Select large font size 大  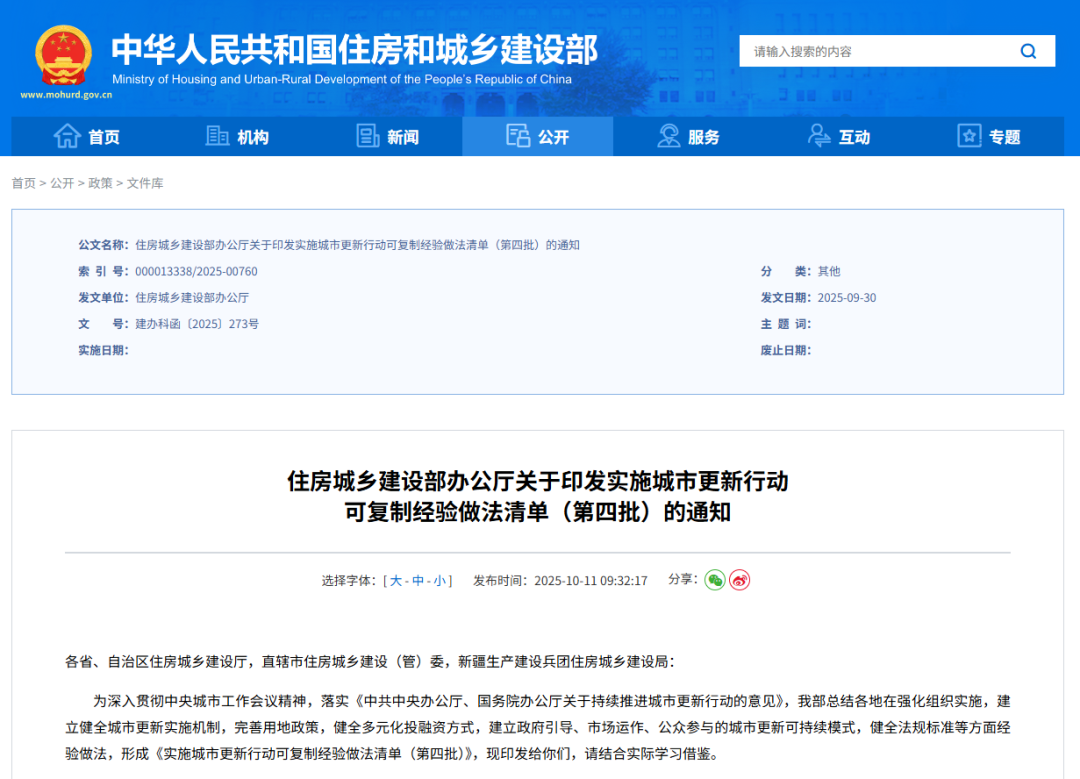click(x=396, y=581)
